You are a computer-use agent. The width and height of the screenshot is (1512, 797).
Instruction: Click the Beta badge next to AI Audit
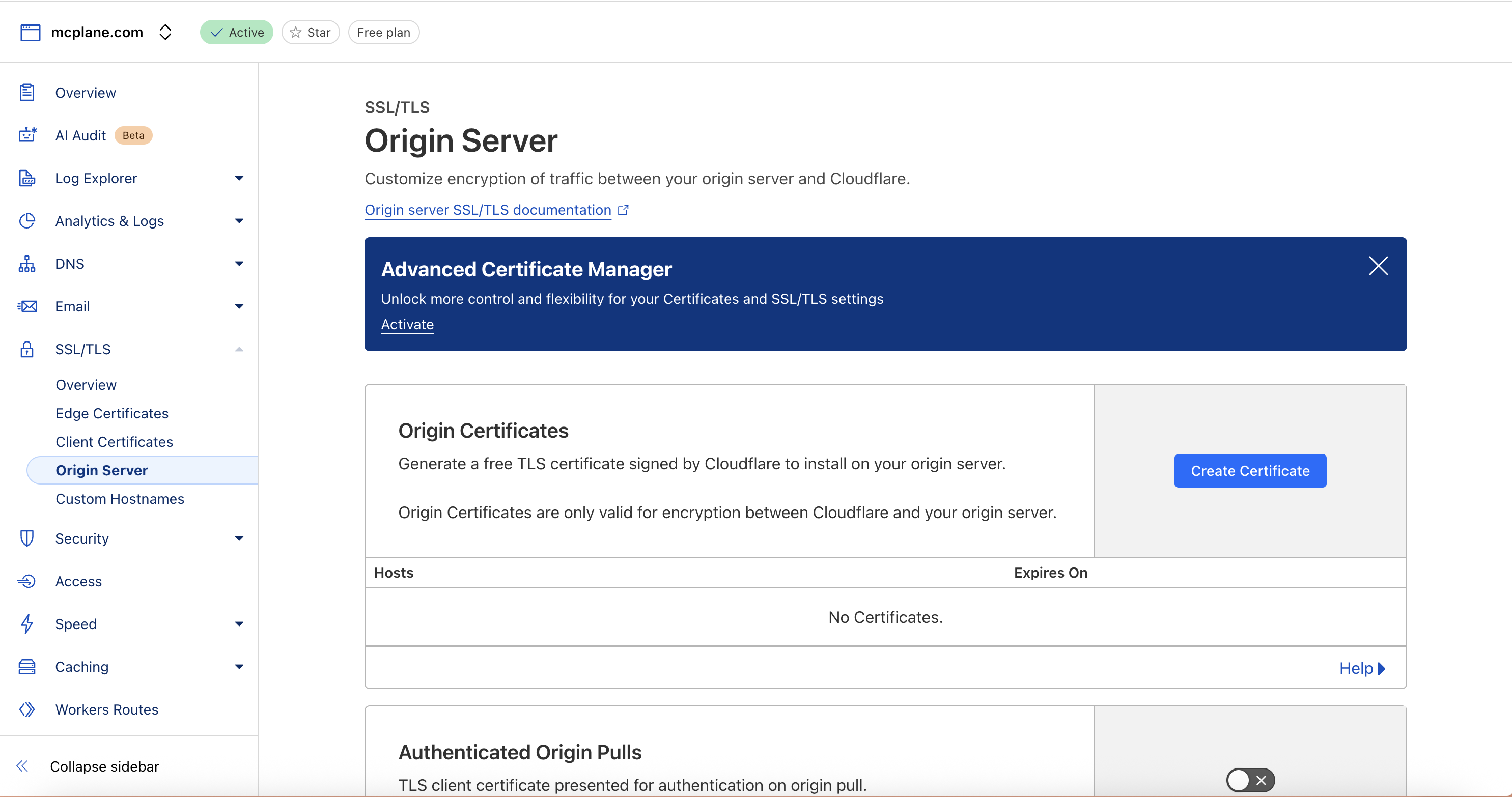pos(133,135)
